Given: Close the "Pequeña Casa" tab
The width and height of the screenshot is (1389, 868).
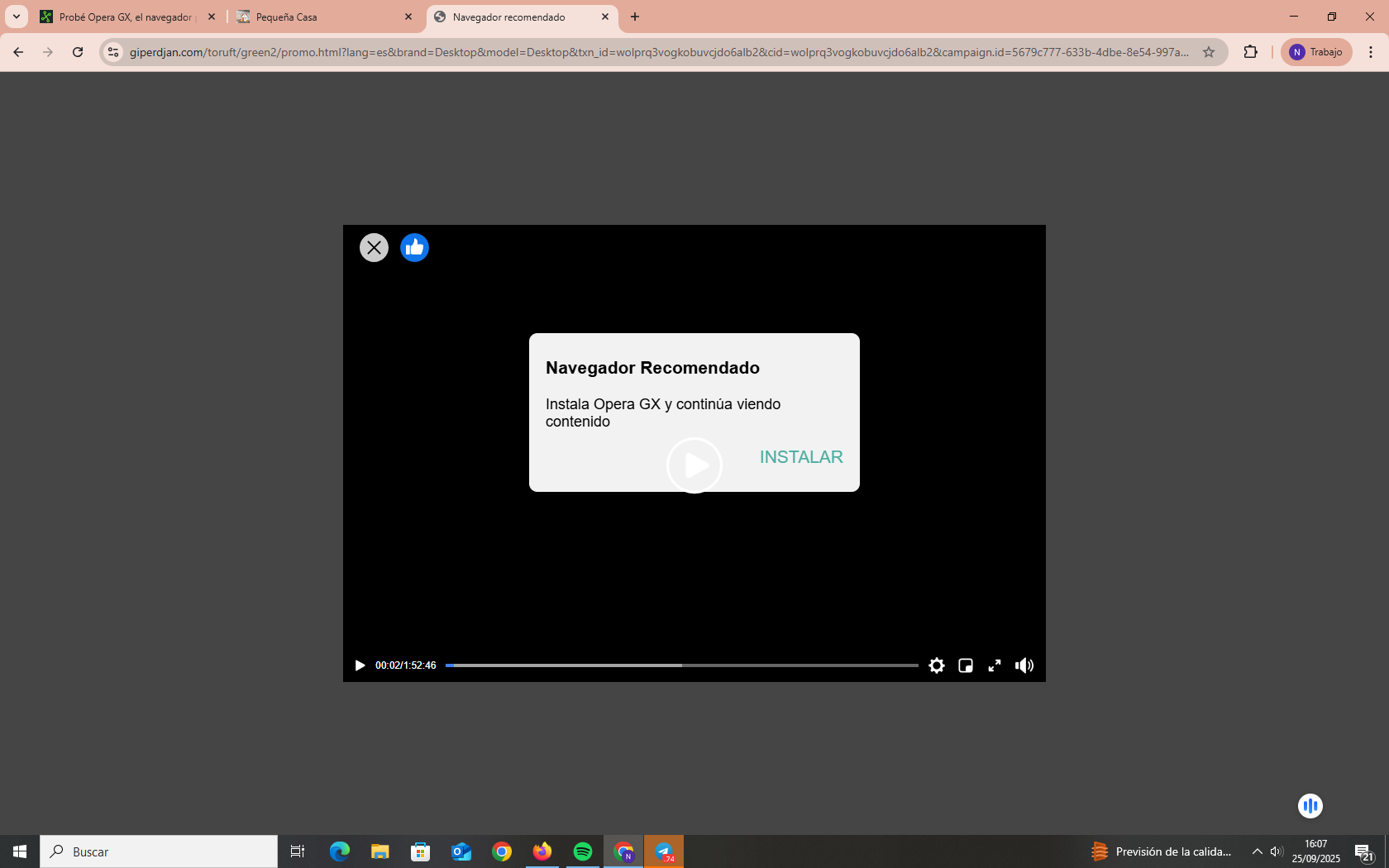Looking at the screenshot, I should (408, 17).
